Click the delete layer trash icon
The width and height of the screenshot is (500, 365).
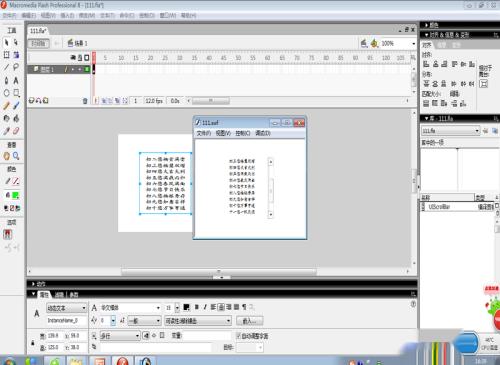tap(85, 101)
